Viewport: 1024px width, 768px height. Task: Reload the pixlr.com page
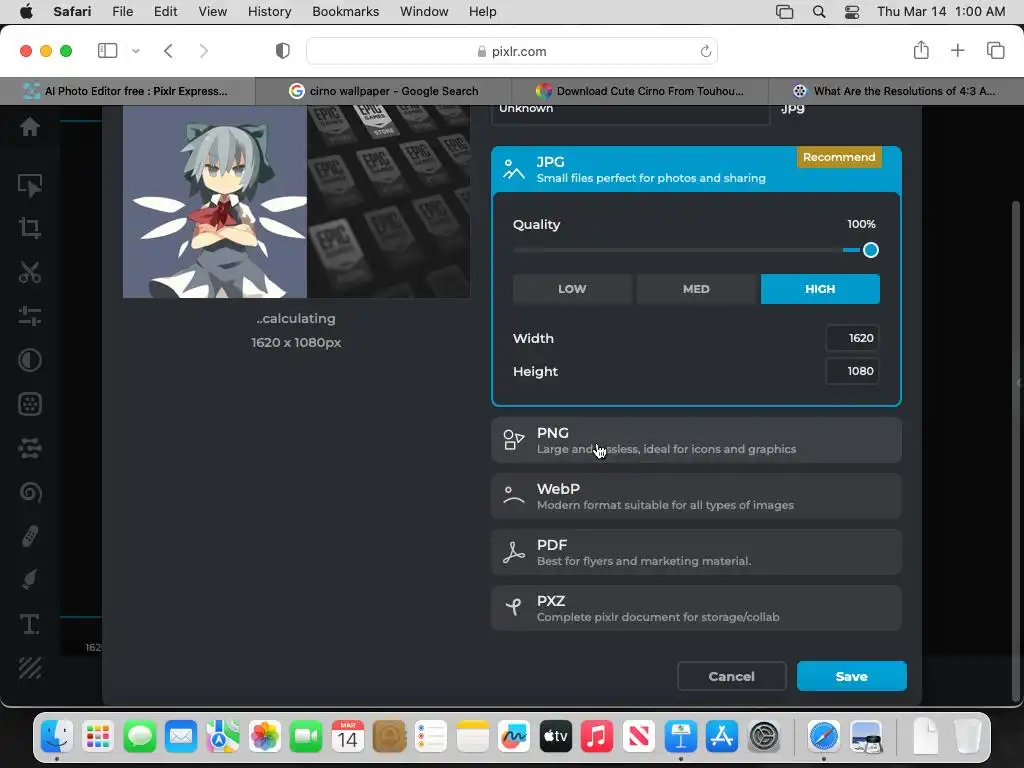705,51
